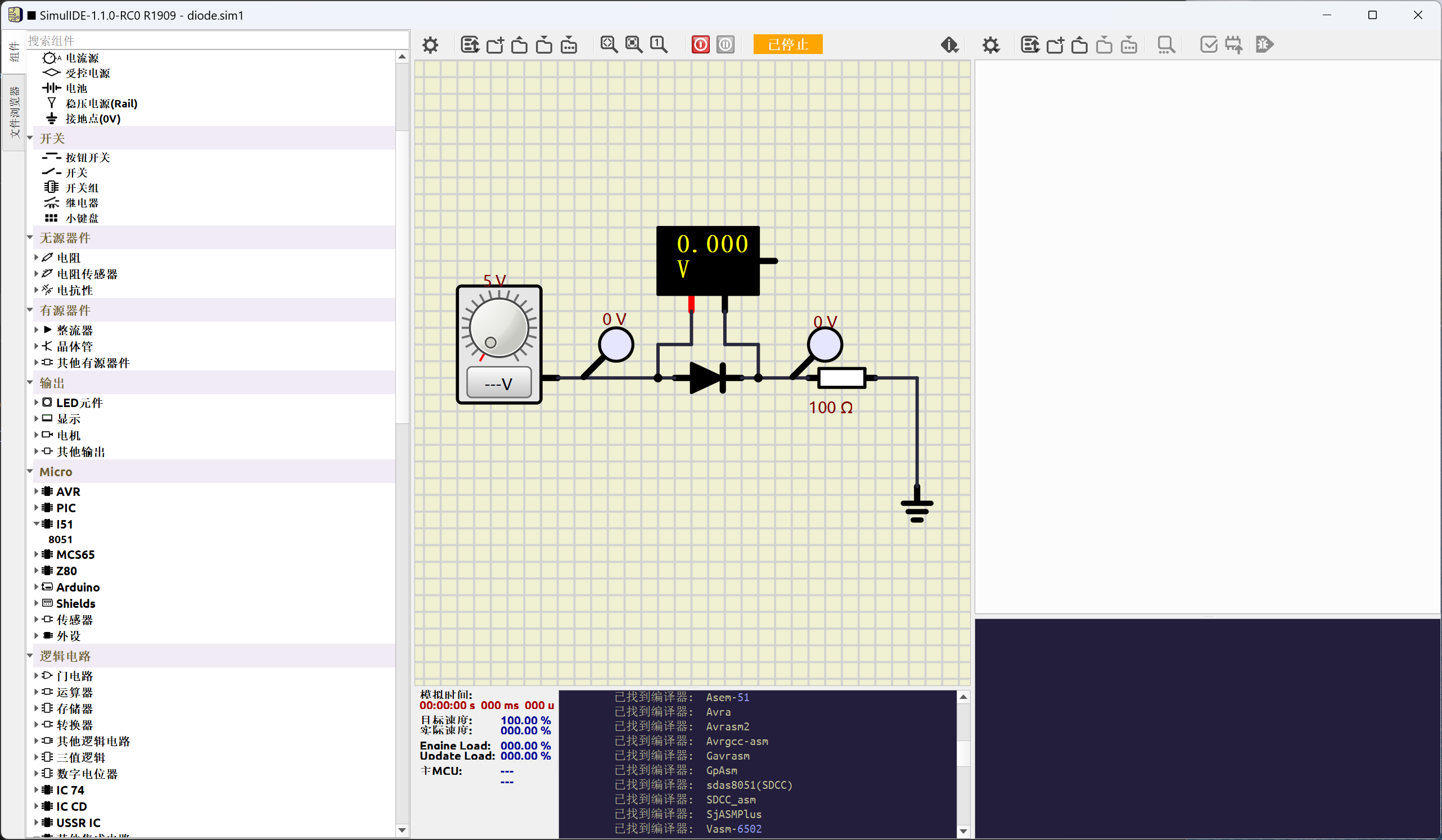Switch to the 文件浏览器 side tab
The height and width of the screenshot is (840, 1442).
pos(13,111)
